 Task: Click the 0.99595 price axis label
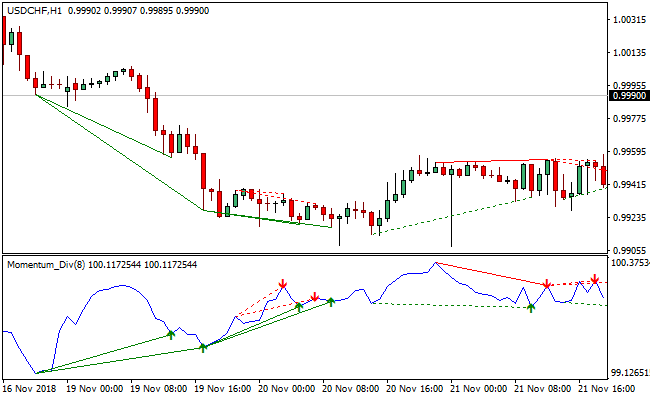coord(628,152)
